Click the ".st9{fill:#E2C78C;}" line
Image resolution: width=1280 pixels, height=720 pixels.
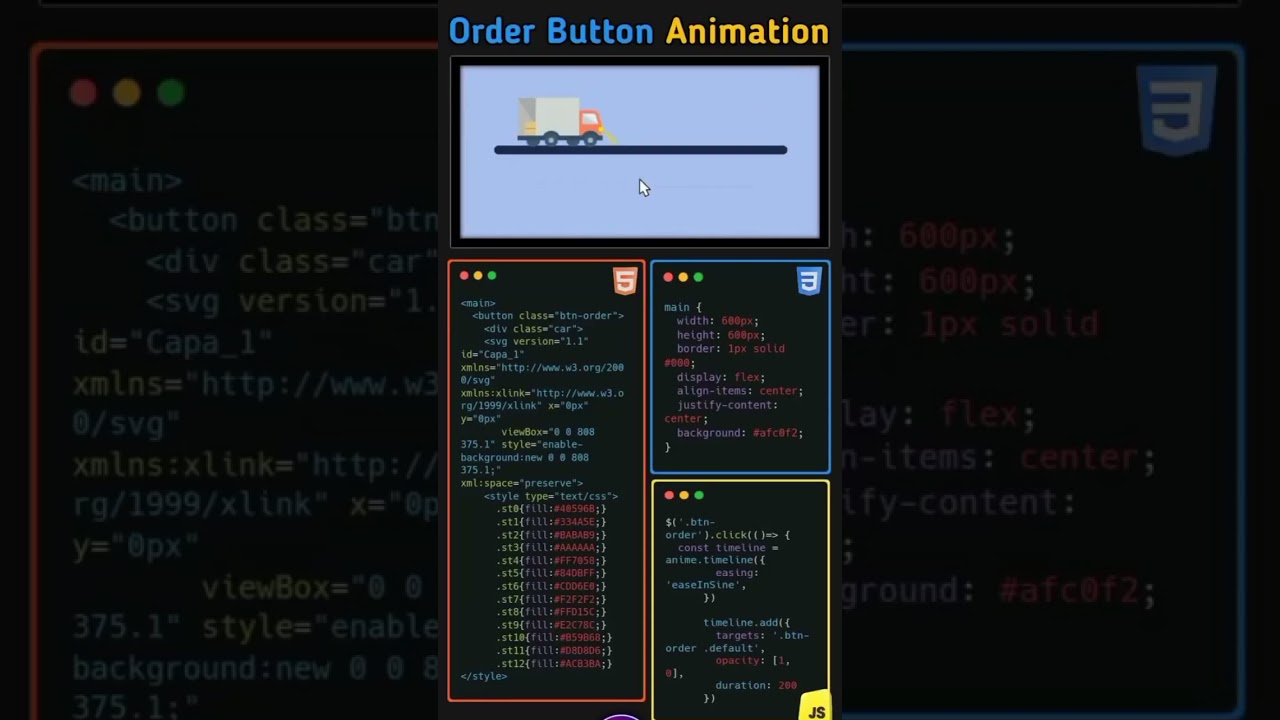(x=551, y=625)
